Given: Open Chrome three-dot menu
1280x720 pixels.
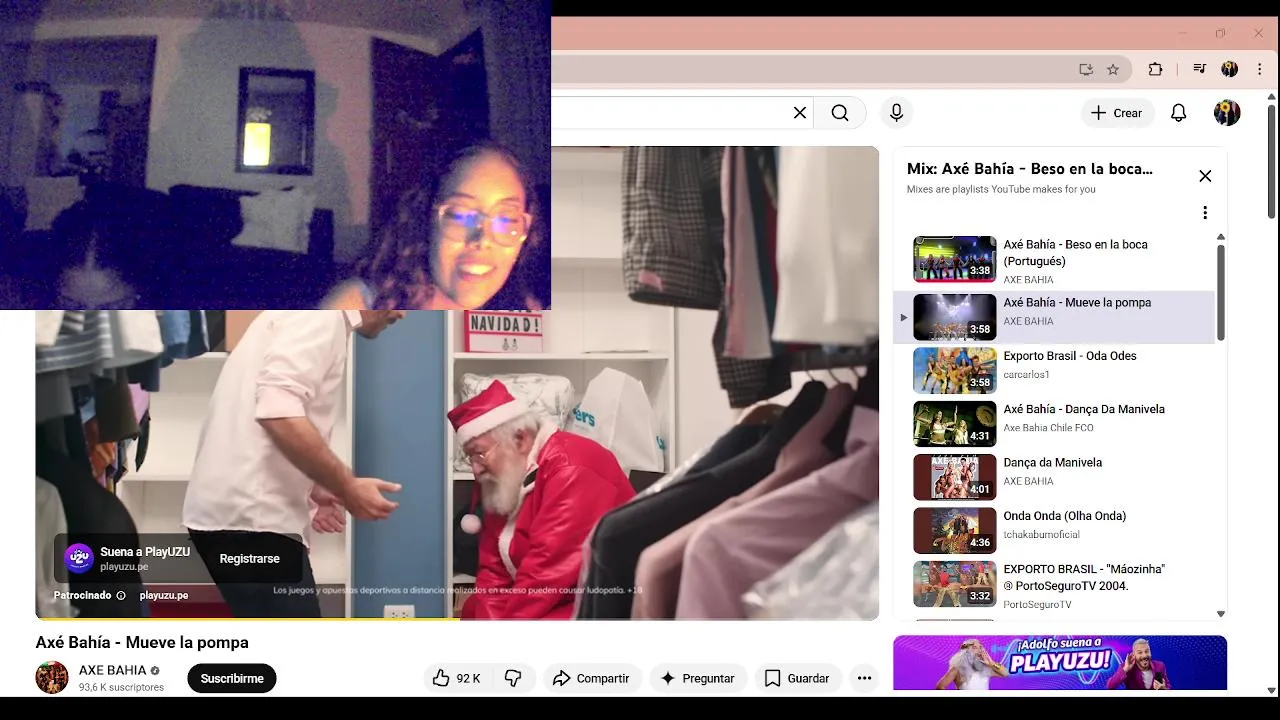Looking at the screenshot, I should [x=1260, y=69].
